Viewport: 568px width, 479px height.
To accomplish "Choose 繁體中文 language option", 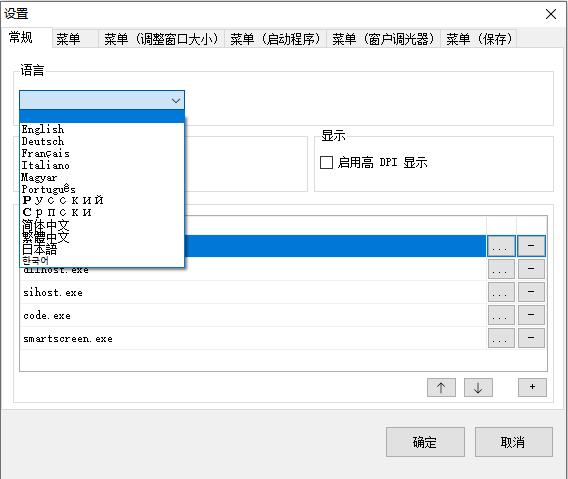I will coord(102,237).
